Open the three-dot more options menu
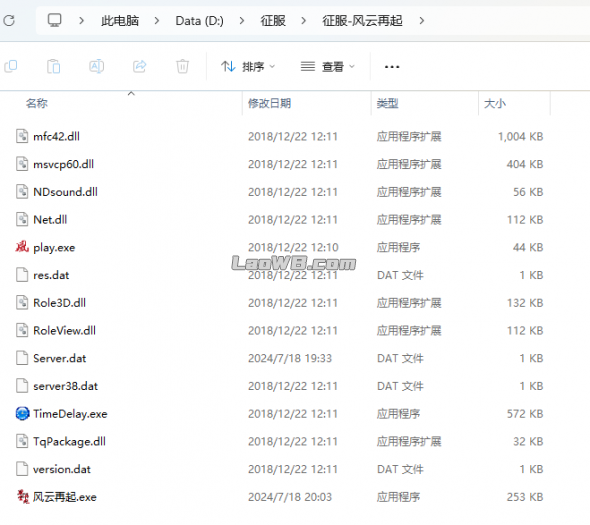 (392, 67)
